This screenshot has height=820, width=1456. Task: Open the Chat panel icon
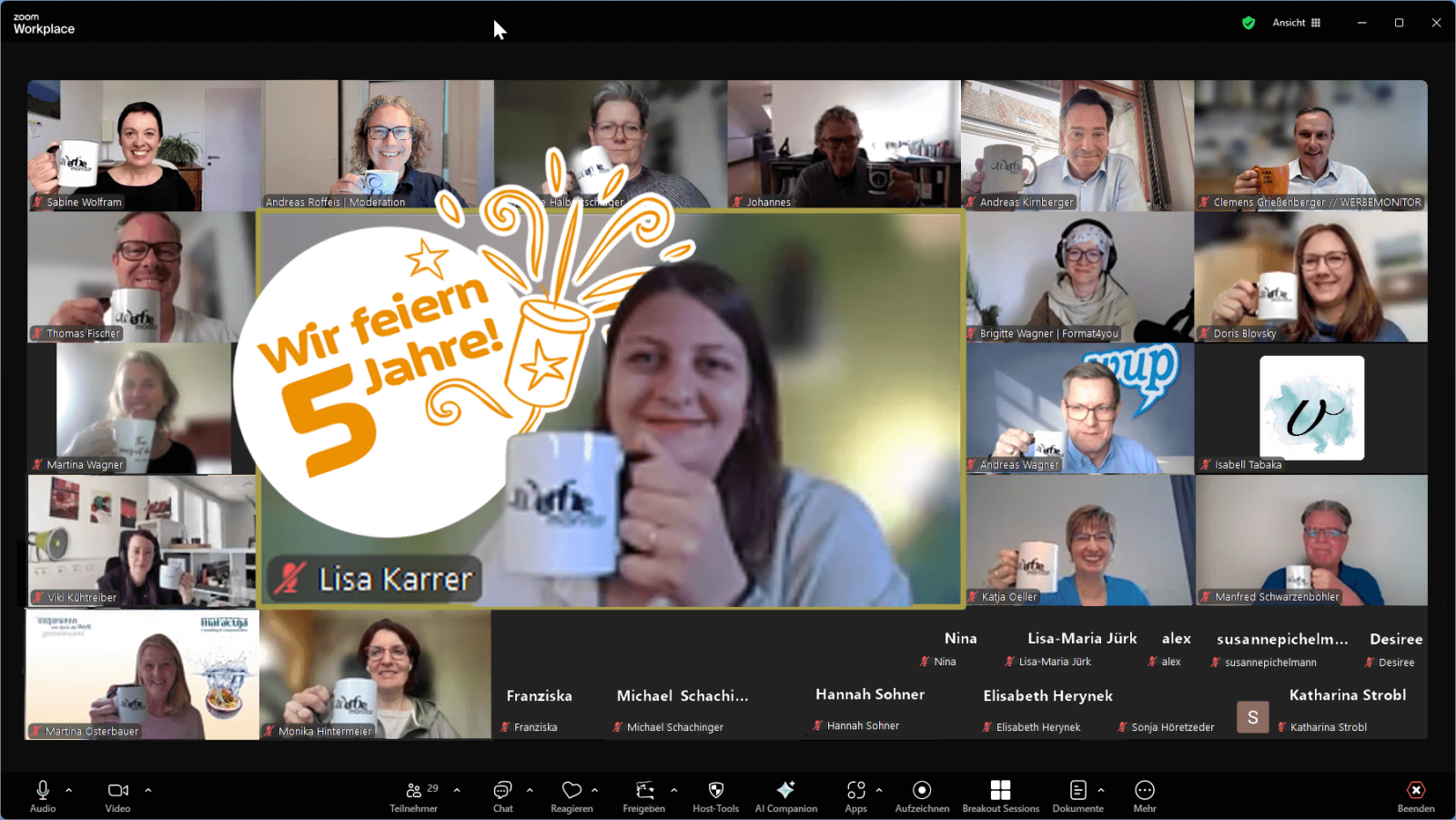click(502, 790)
